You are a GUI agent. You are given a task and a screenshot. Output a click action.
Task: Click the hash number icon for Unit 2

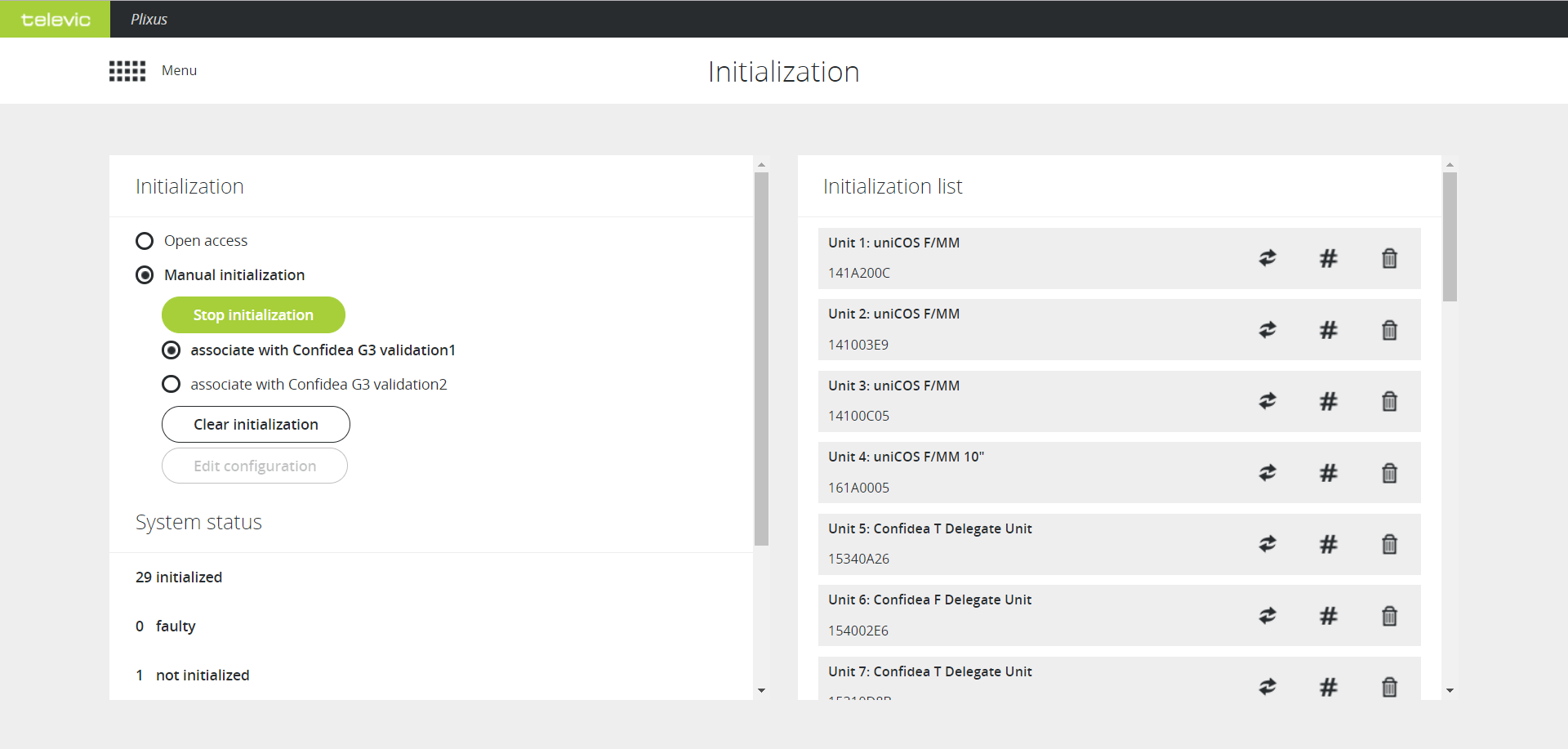1328,330
